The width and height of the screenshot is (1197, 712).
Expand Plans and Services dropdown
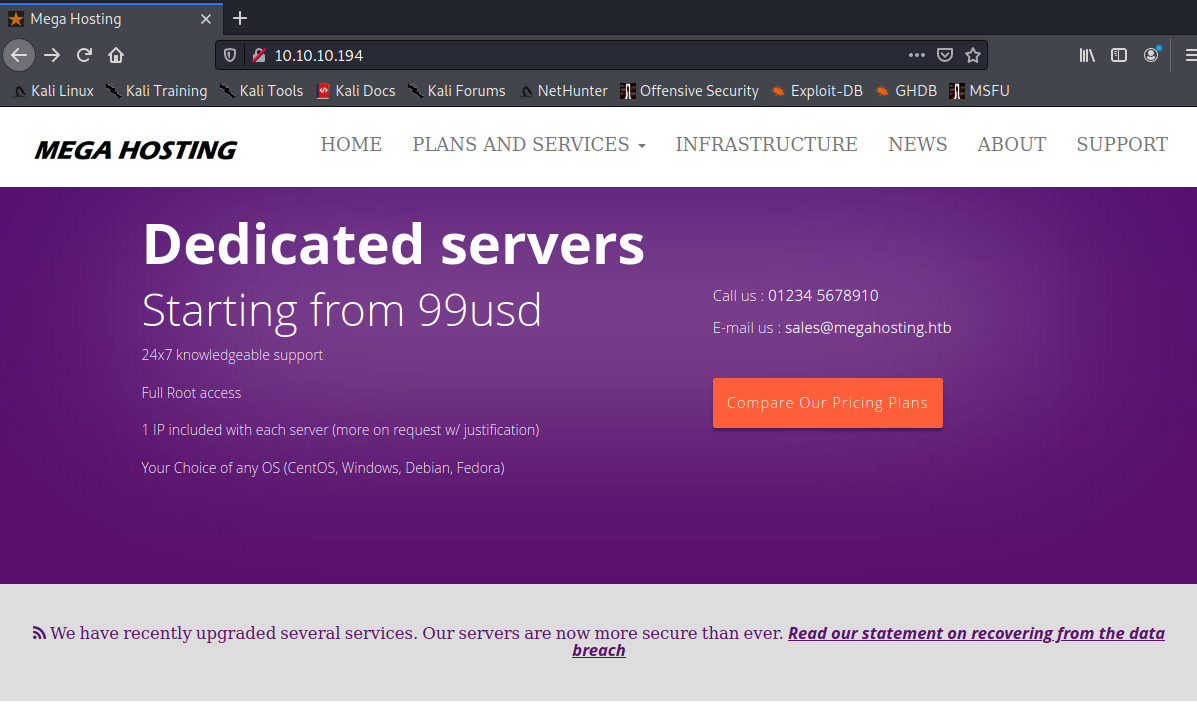(528, 145)
